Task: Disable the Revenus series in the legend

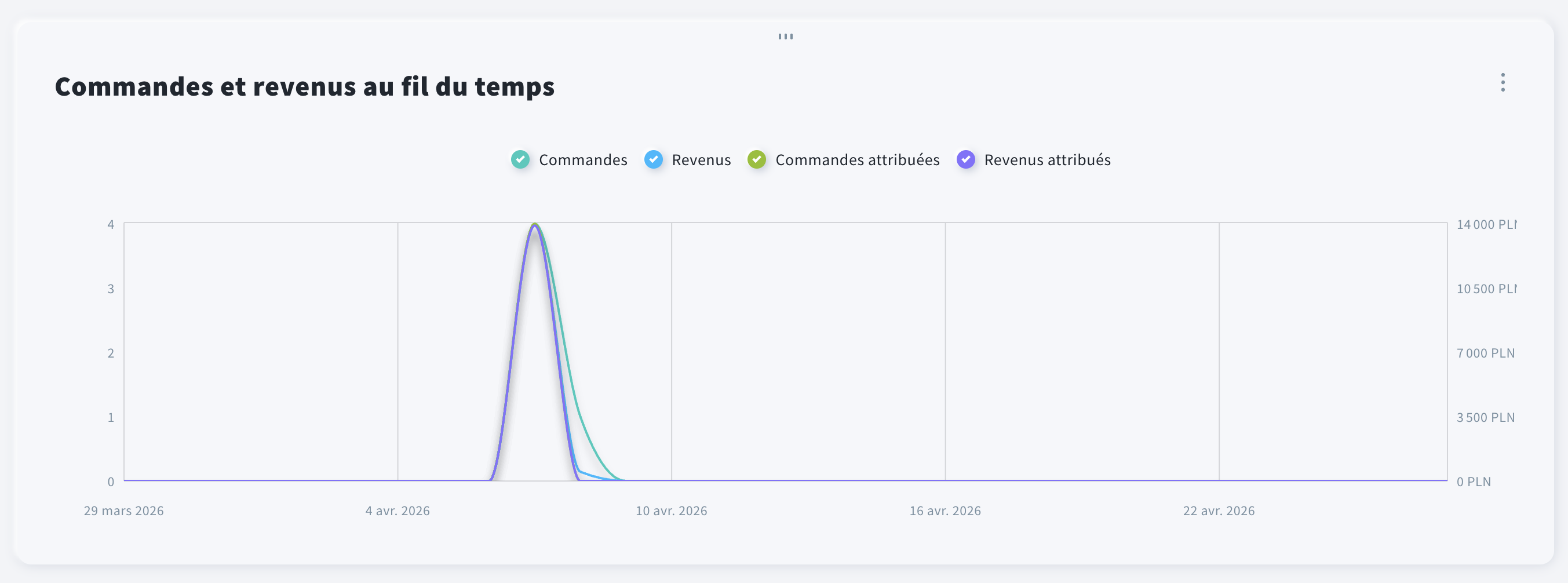Action: point(701,159)
